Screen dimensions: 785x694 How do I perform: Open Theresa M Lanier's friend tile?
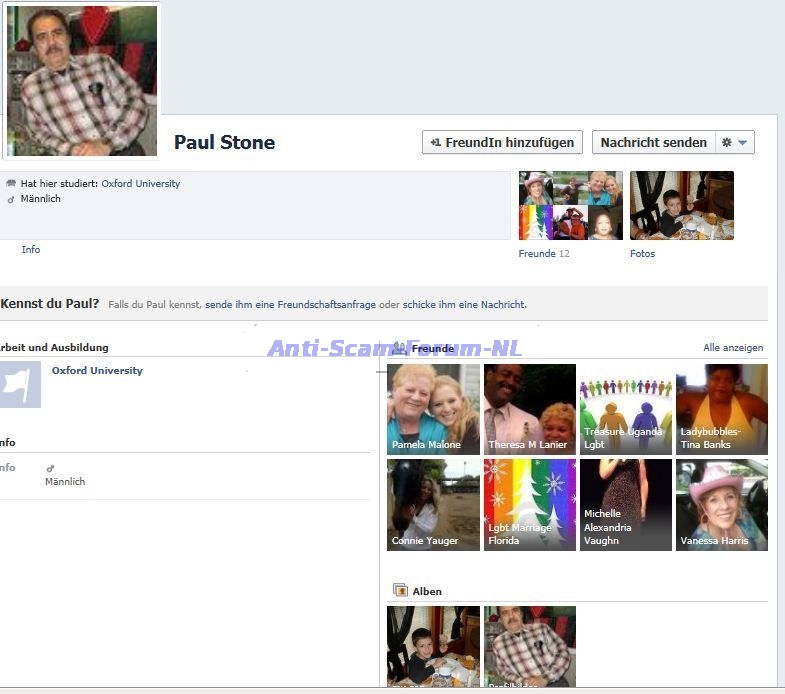tap(529, 409)
